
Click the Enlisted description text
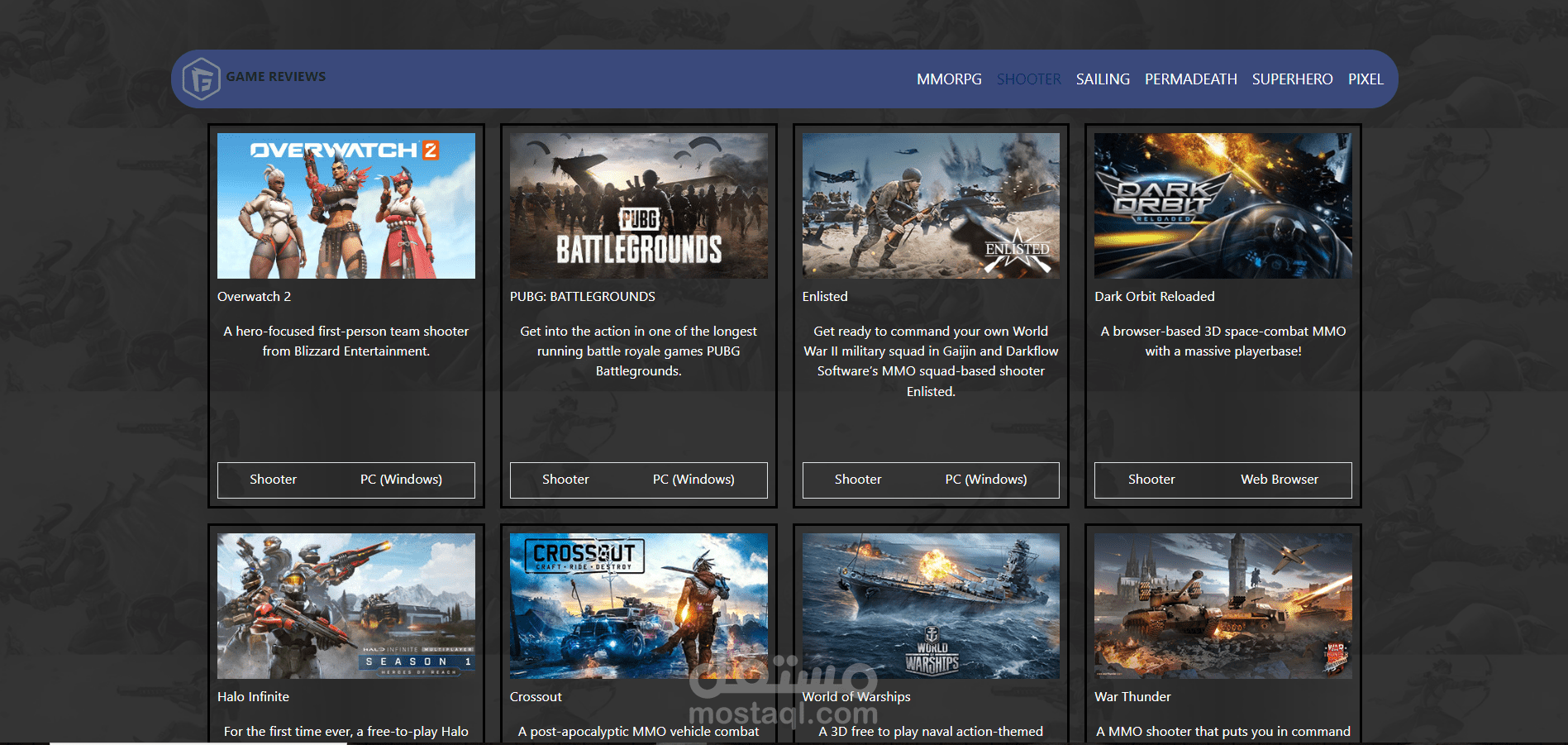point(931,361)
